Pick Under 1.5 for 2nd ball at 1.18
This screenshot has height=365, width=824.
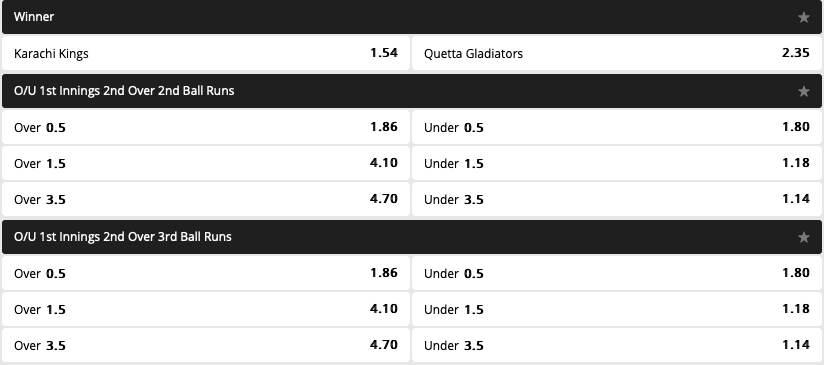pyautogui.click(x=617, y=163)
